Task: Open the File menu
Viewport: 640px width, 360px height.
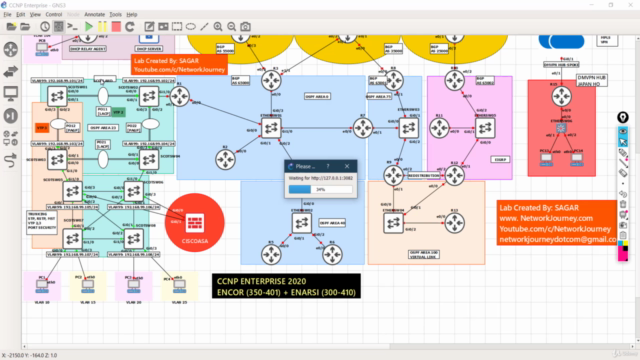Action: [x=7, y=14]
